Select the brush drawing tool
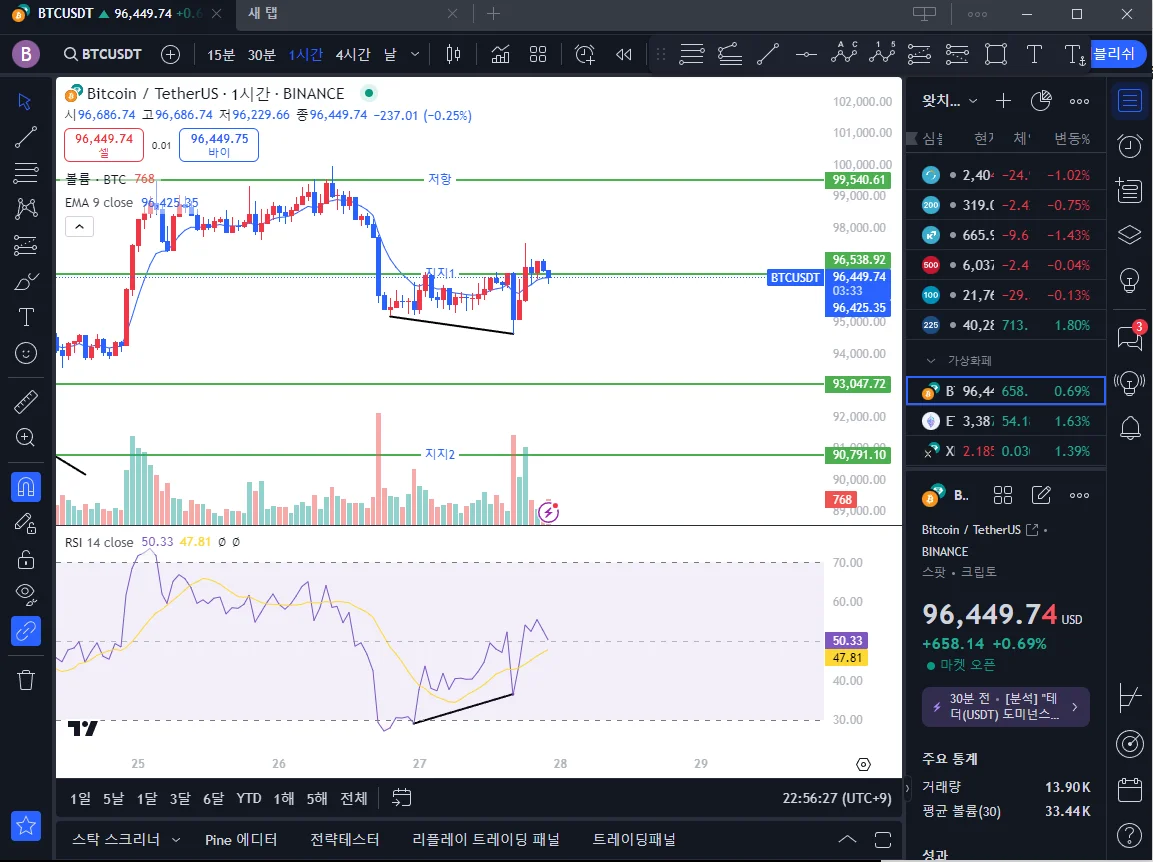This screenshot has width=1153, height=862. pyautogui.click(x=25, y=281)
